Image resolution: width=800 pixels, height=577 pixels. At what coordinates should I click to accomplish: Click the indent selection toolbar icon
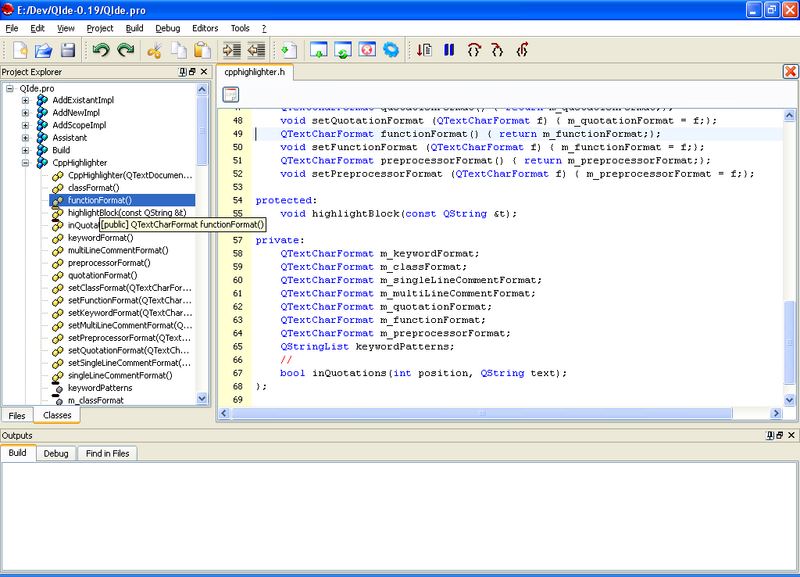(232, 50)
